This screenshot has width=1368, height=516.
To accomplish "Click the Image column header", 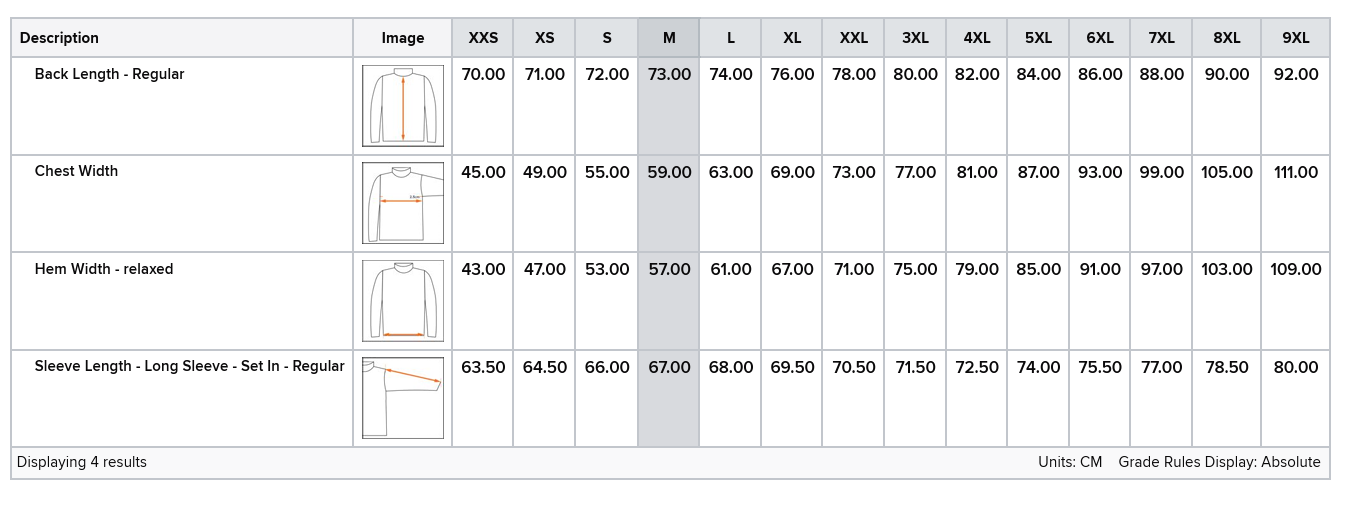I will (x=403, y=38).
